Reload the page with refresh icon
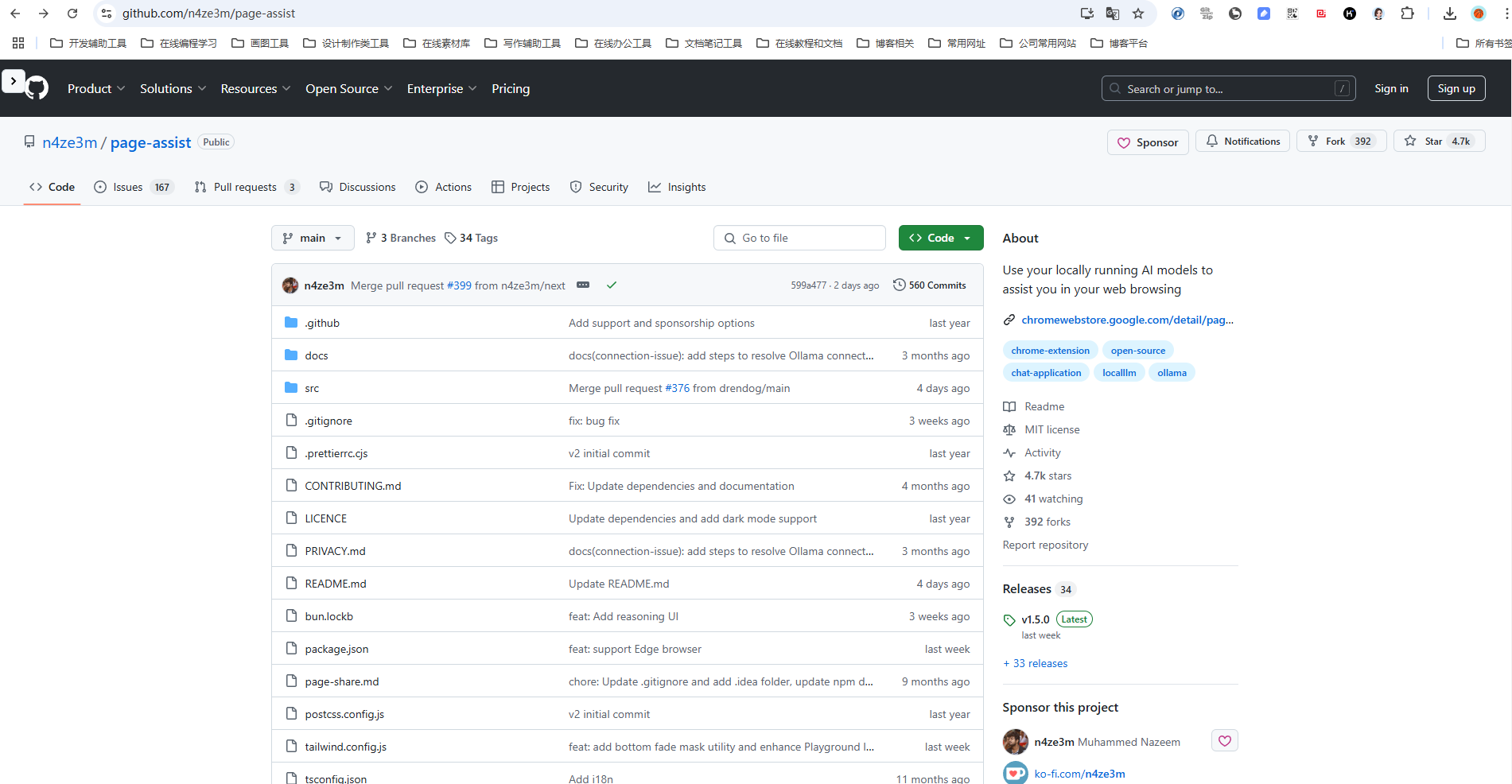1512x784 pixels. click(72, 14)
